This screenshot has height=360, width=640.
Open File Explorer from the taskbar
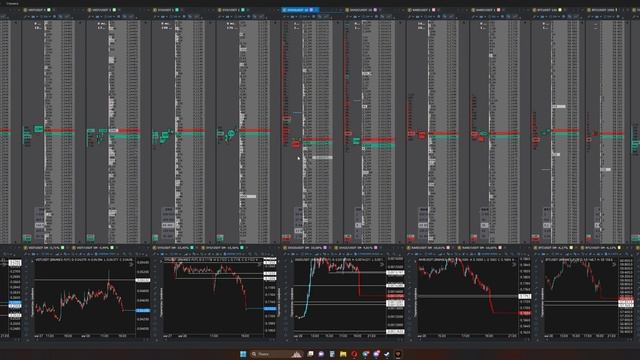click(x=343, y=354)
